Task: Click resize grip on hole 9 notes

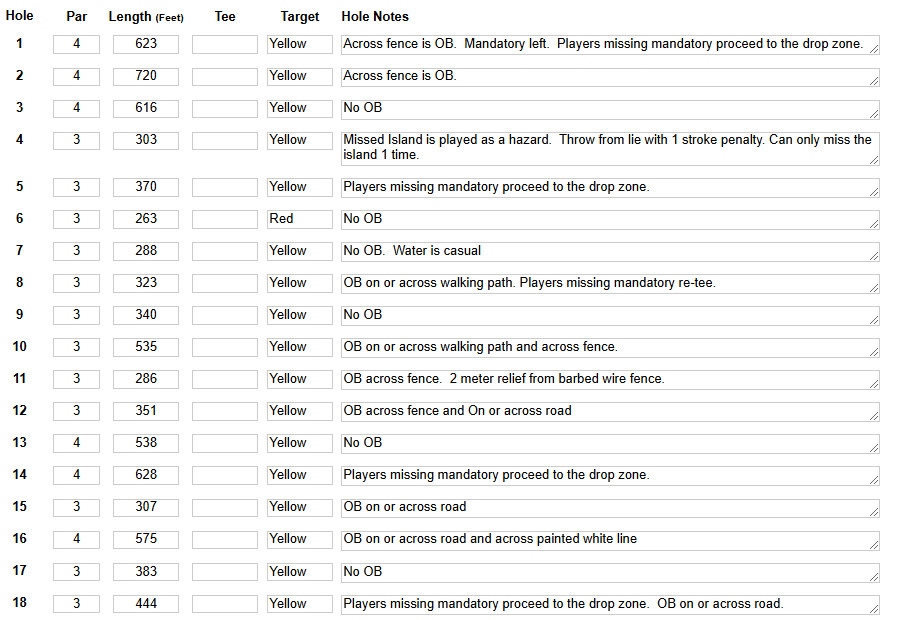Action: point(874,320)
